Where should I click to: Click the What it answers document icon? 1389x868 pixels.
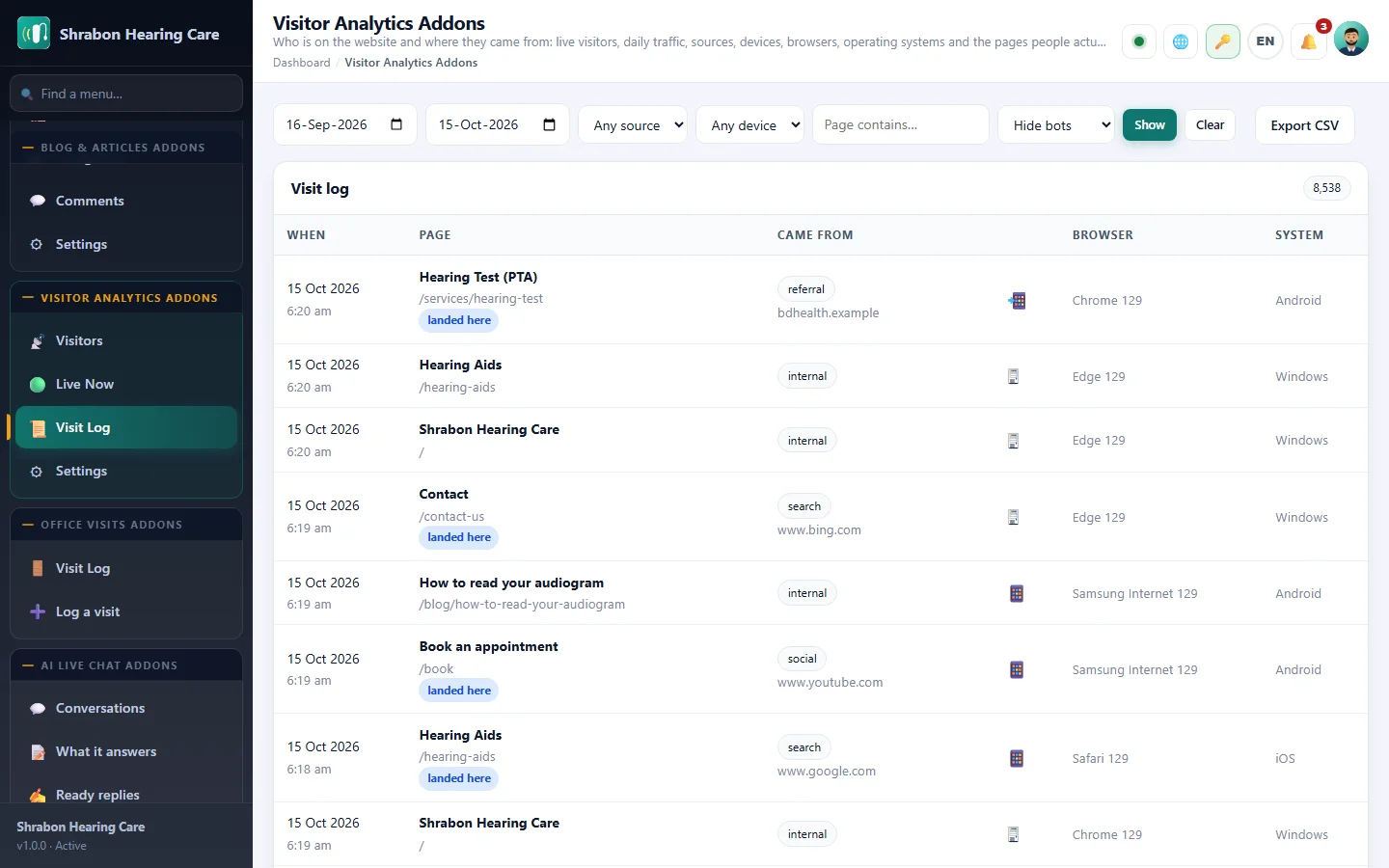[x=38, y=751]
